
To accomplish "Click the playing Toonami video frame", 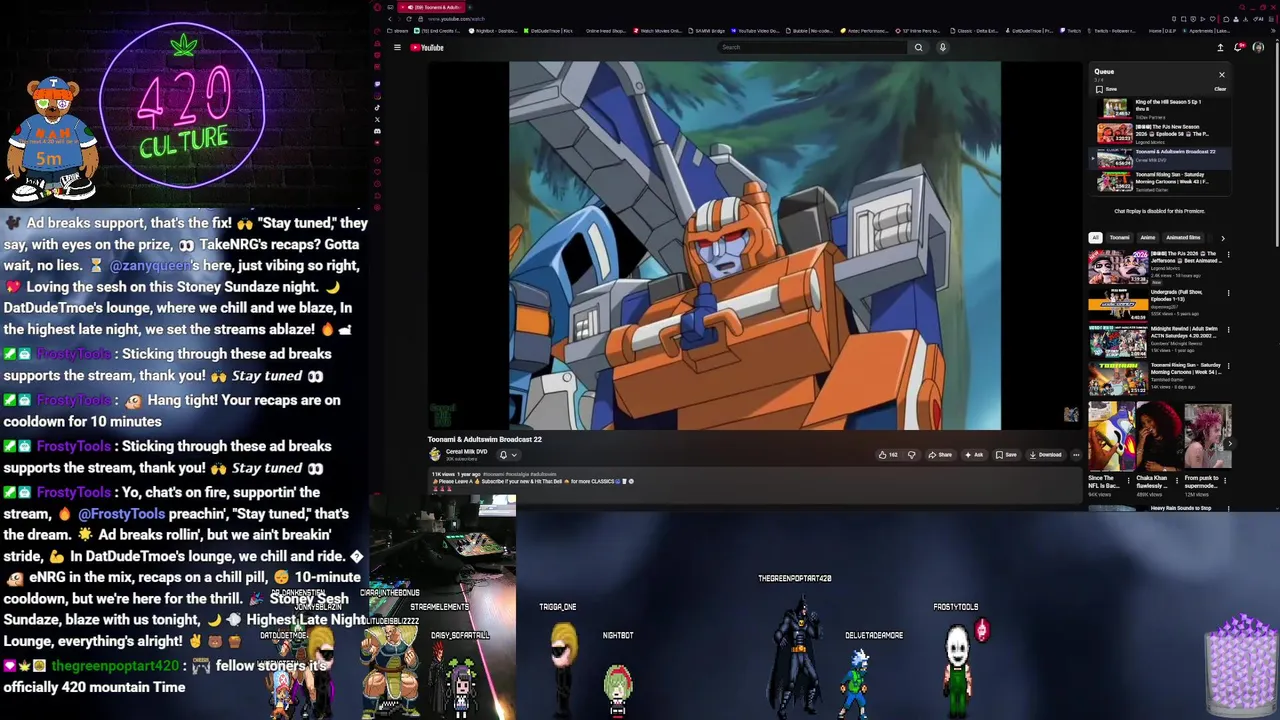I will [755, 245].
